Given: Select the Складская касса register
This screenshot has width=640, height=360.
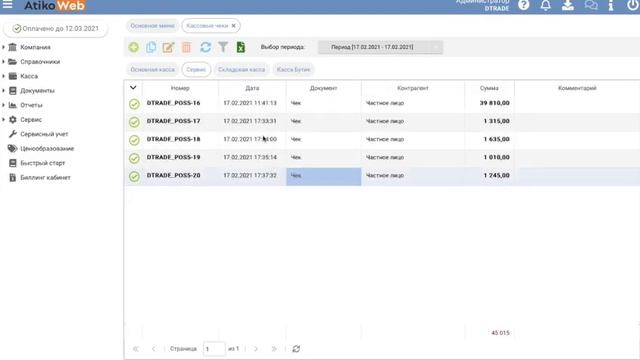Looking at the screenshot, I should 241,69.
